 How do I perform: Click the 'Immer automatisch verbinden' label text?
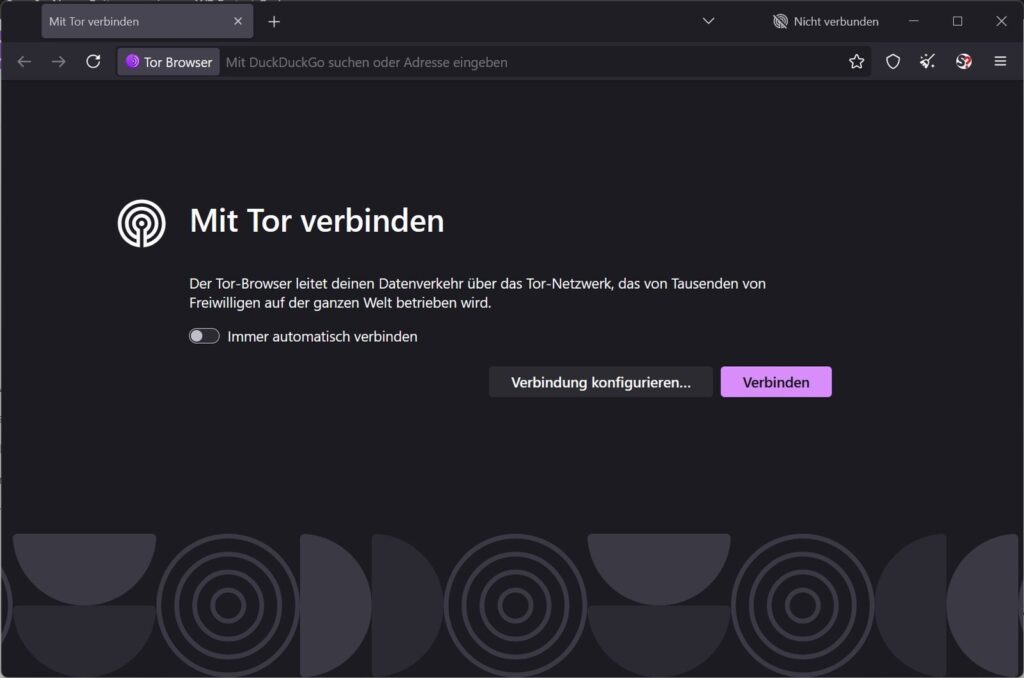tap(323, 336)
